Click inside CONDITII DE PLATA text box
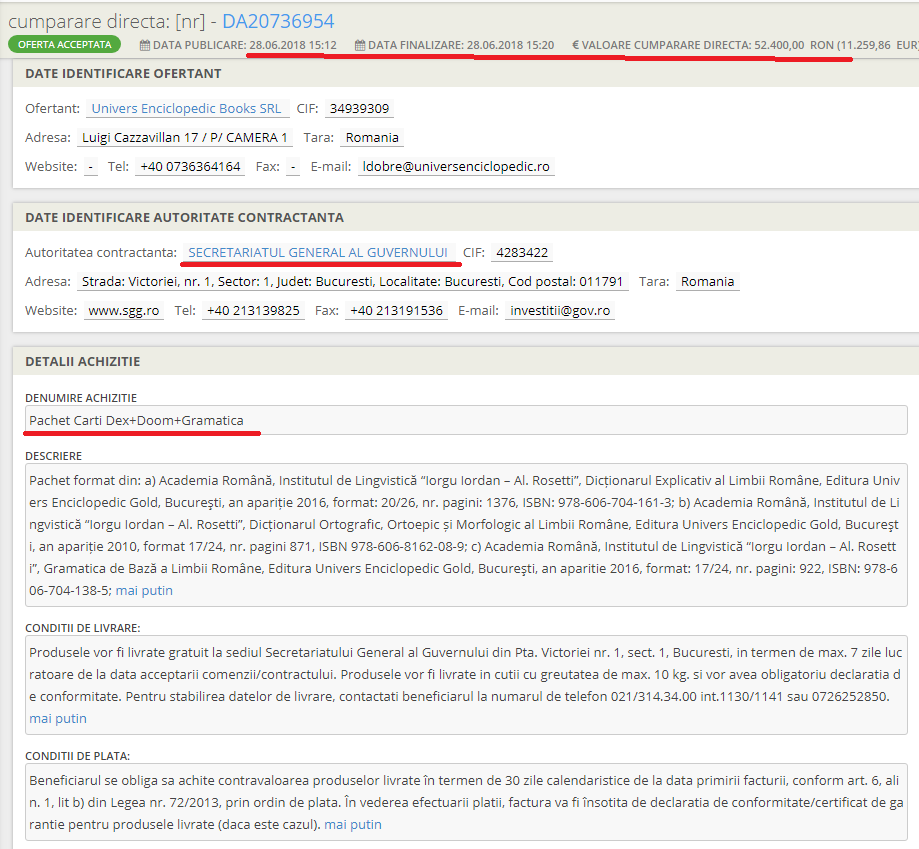Viewport: 919px width, 849px height. (x=466, y=802)
